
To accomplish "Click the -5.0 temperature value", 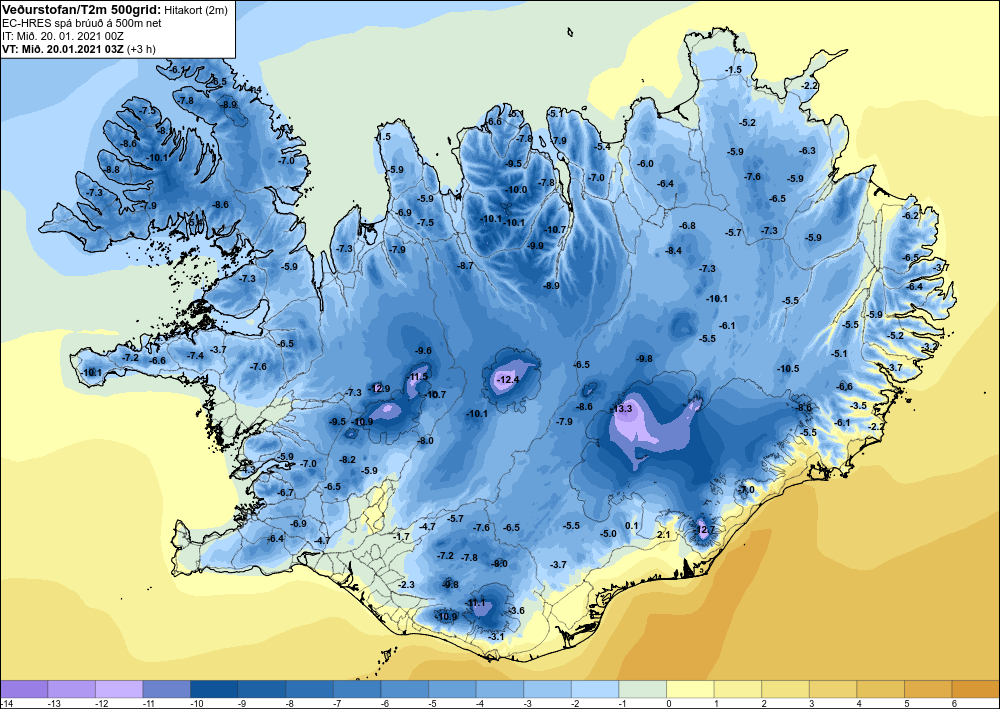I will 608,534.
